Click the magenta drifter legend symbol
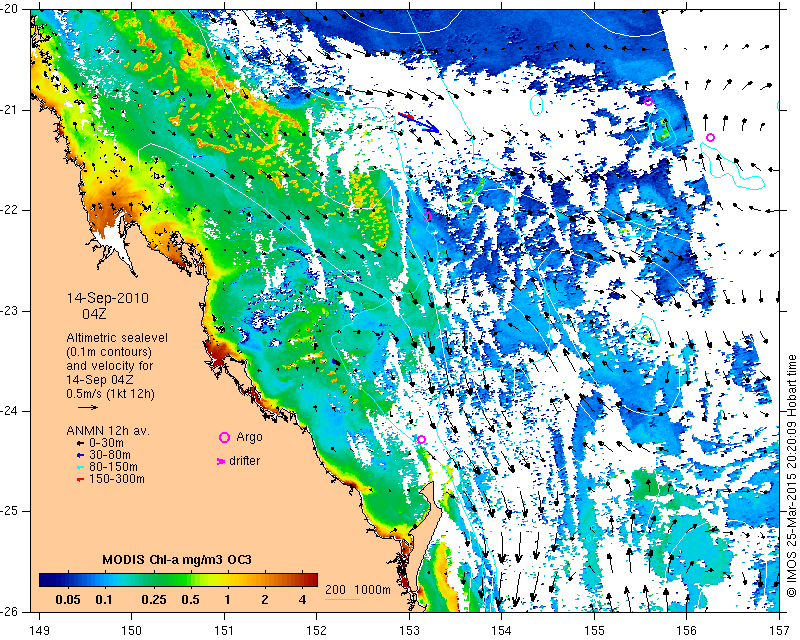This screenshot has width=800, height=640. coord(221,461)
